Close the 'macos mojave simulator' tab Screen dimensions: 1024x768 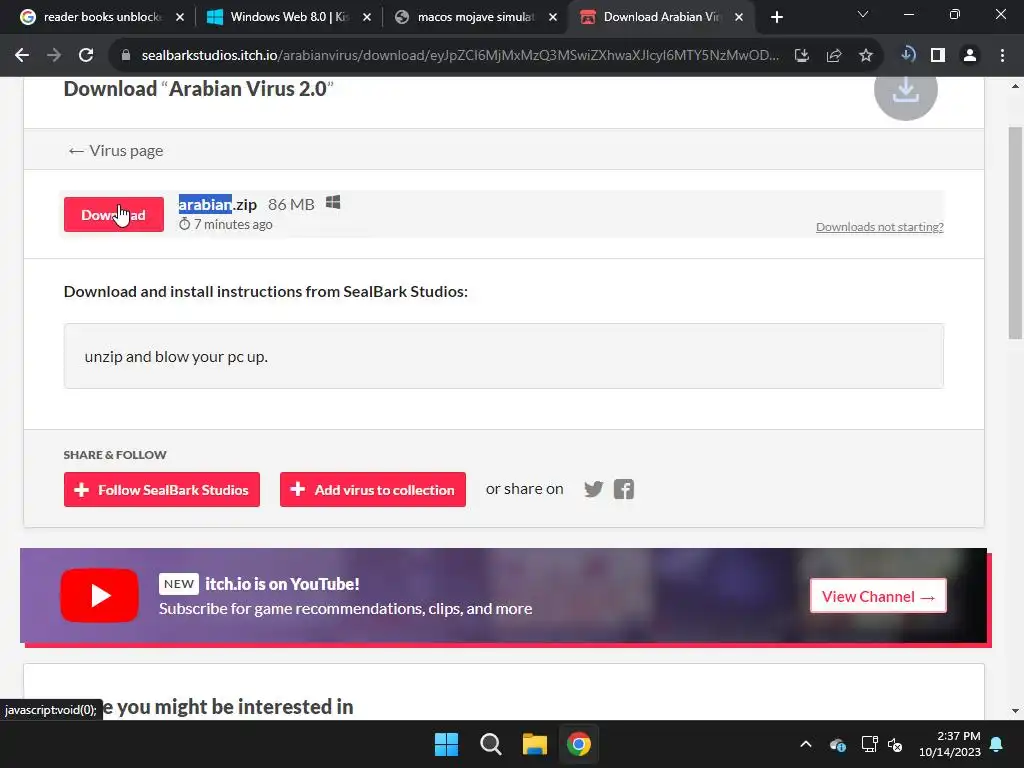(552, 17)
